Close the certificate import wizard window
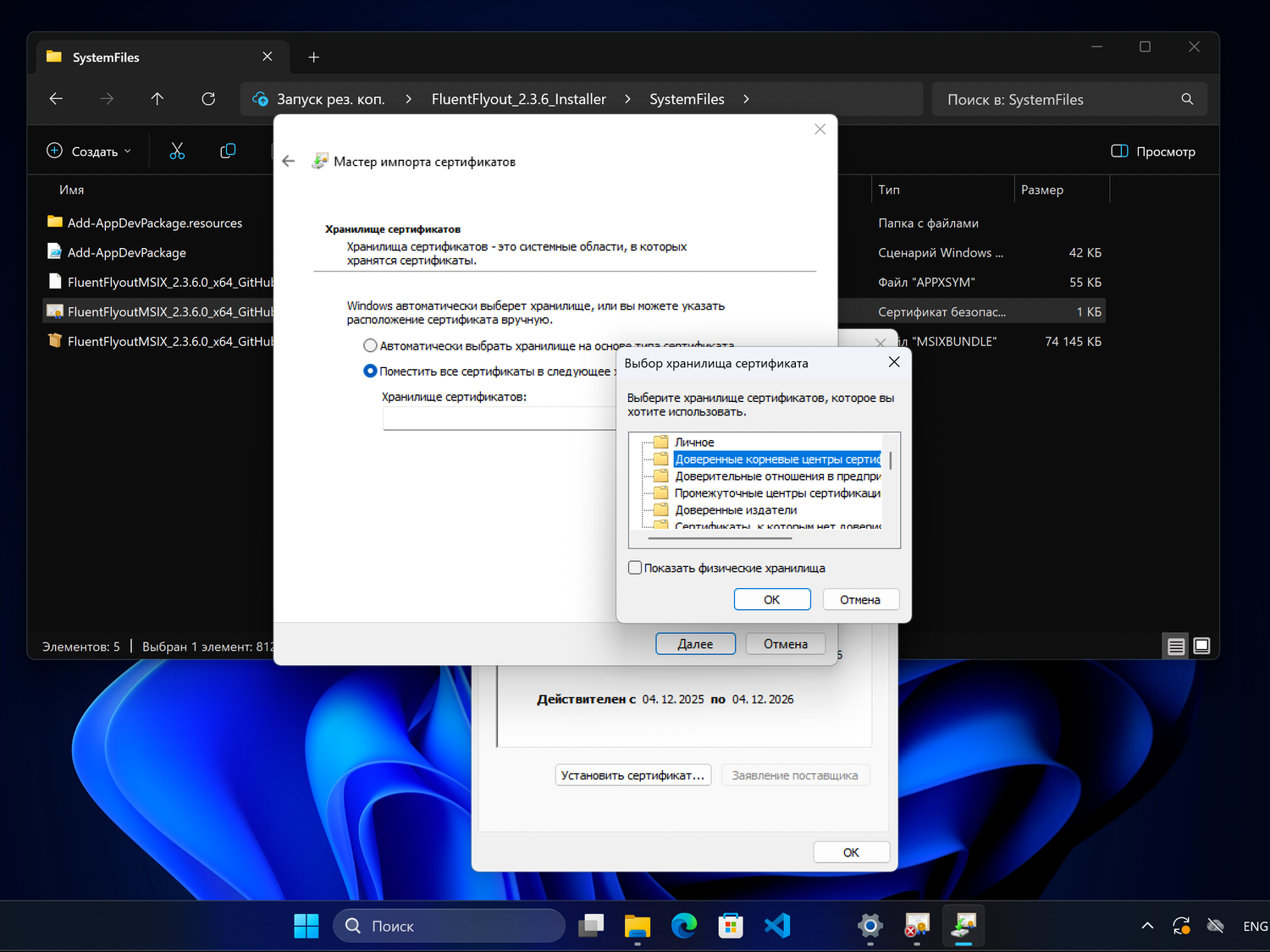This screenshot has width=1270, height=952. (x=820, y=129)
